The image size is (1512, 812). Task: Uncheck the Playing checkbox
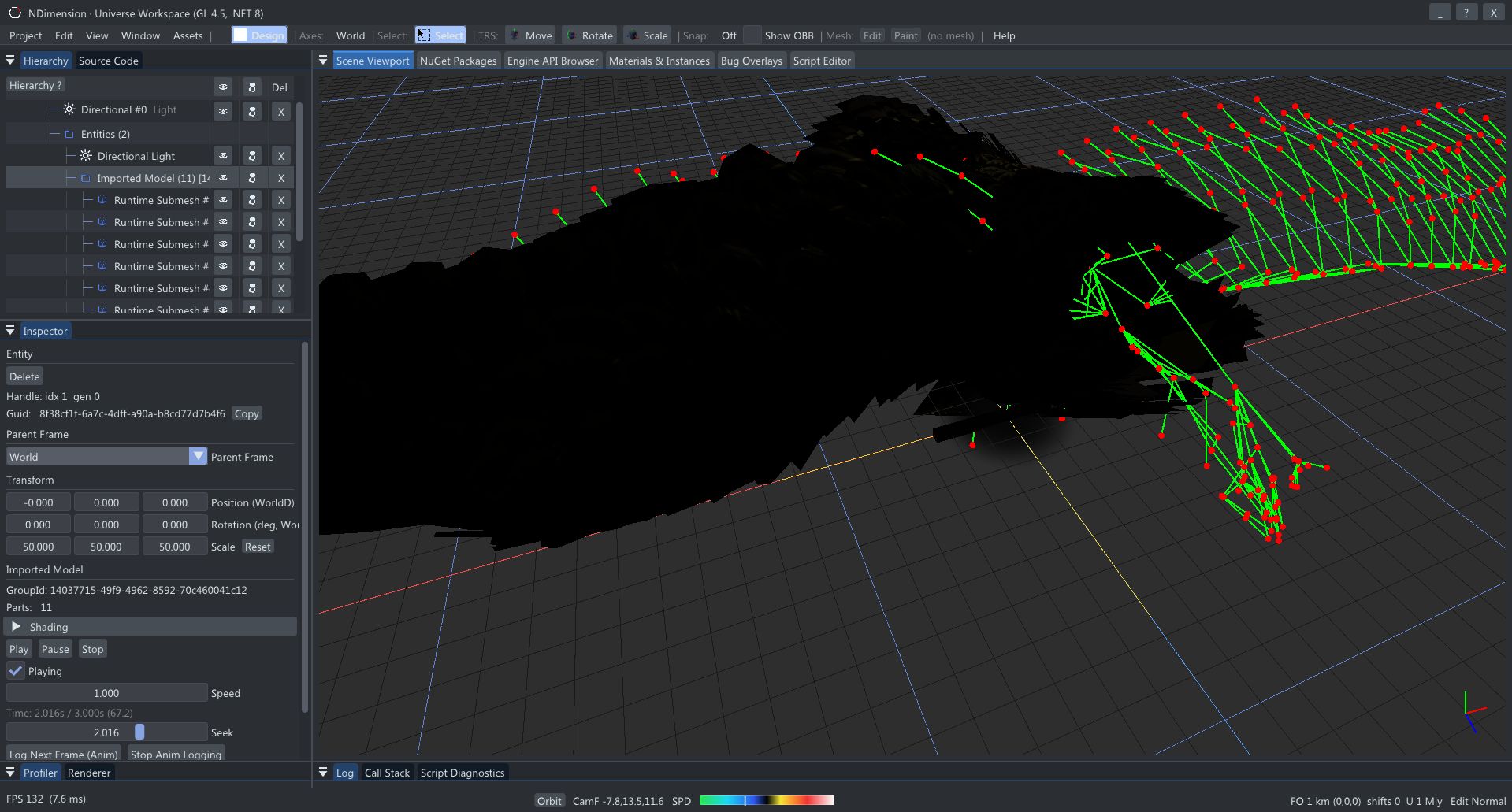tap(16, 671)
